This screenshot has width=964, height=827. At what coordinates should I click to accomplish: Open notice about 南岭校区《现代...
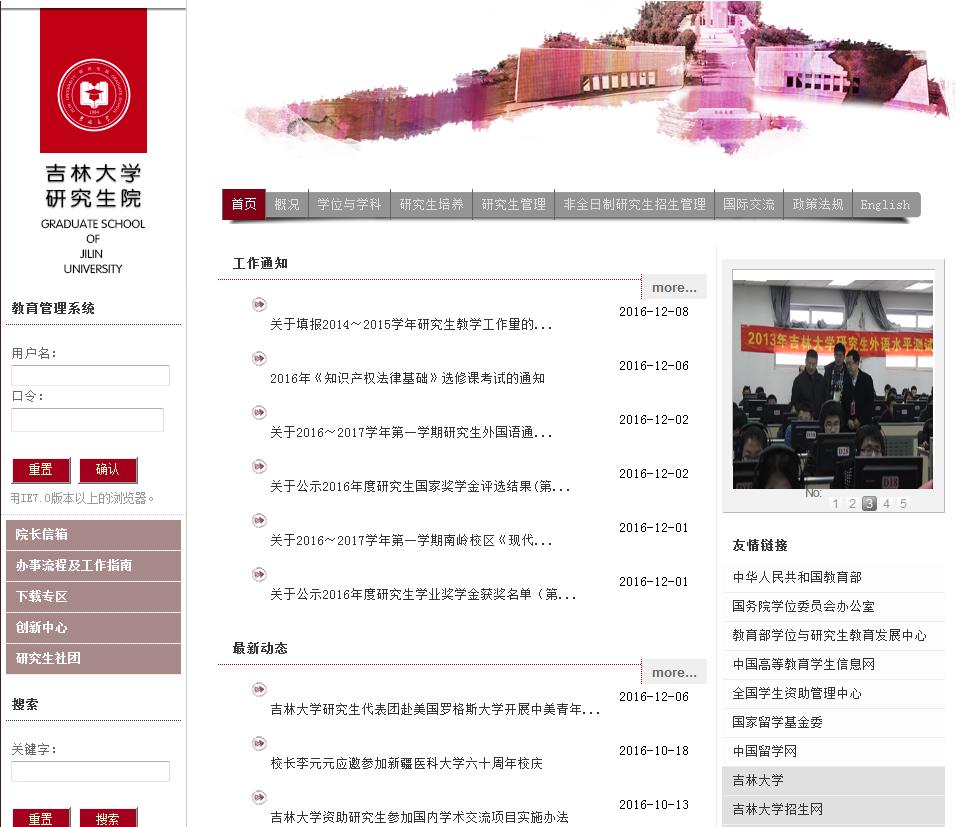(411, 540)
